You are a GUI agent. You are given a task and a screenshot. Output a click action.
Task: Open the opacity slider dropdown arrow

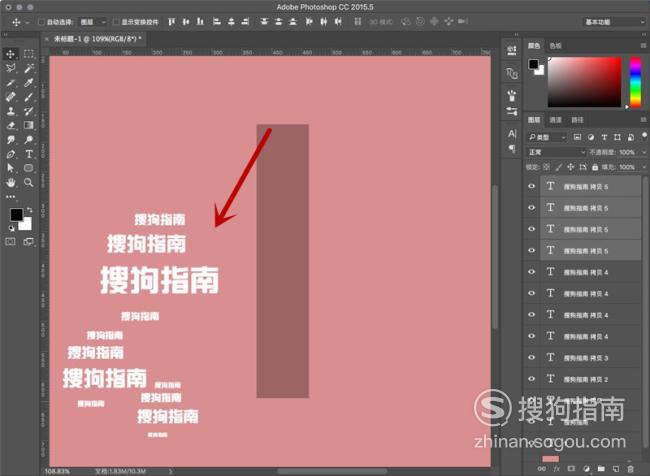(x=643, y=153)
